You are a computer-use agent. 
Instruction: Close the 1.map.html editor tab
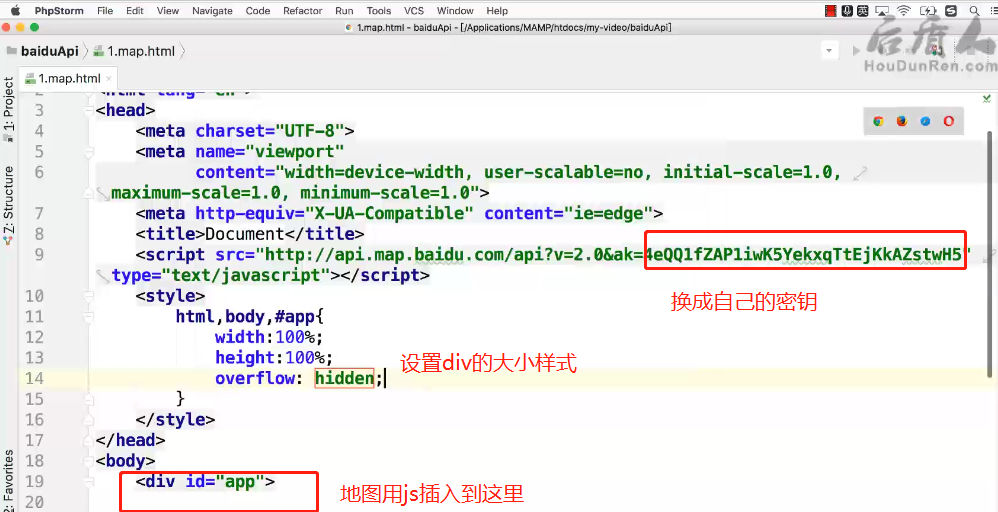108,79
